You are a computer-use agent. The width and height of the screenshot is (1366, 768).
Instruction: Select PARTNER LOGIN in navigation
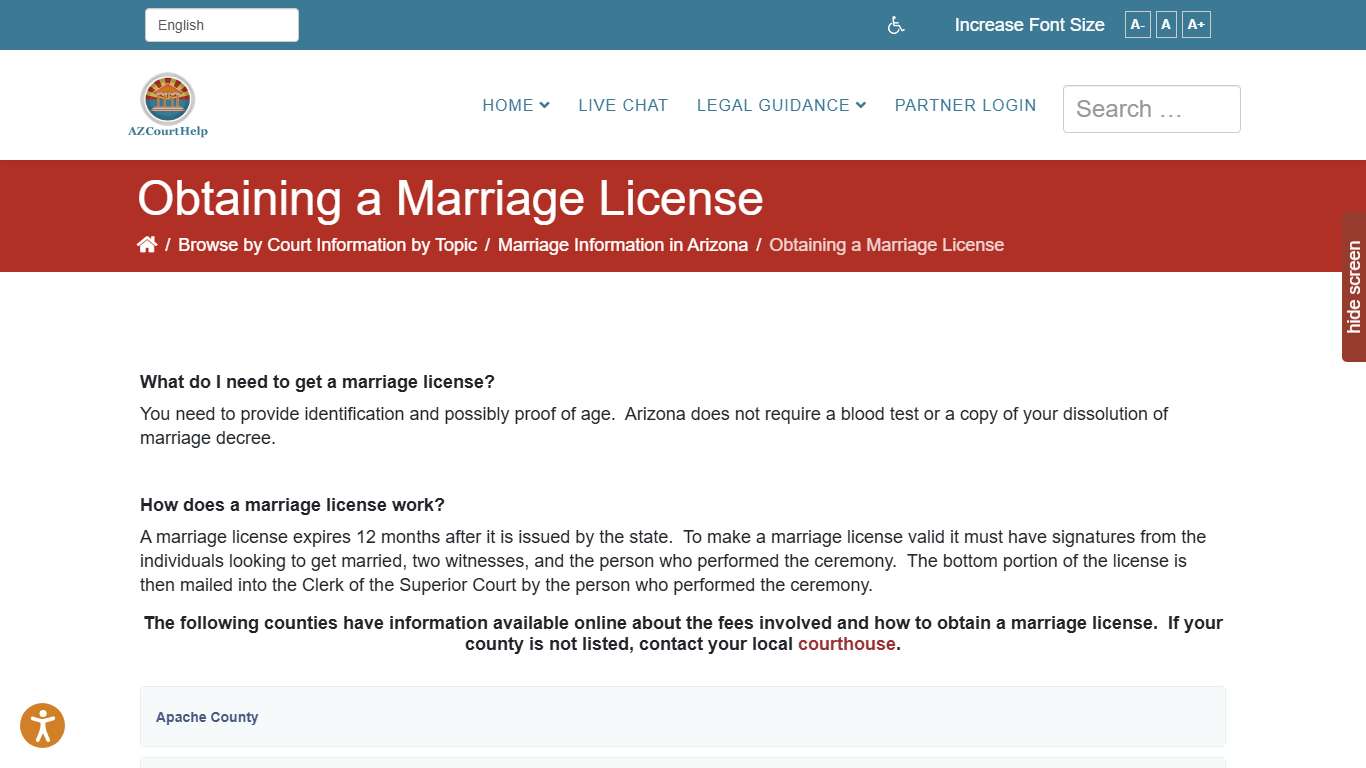(x=965, y=105)
